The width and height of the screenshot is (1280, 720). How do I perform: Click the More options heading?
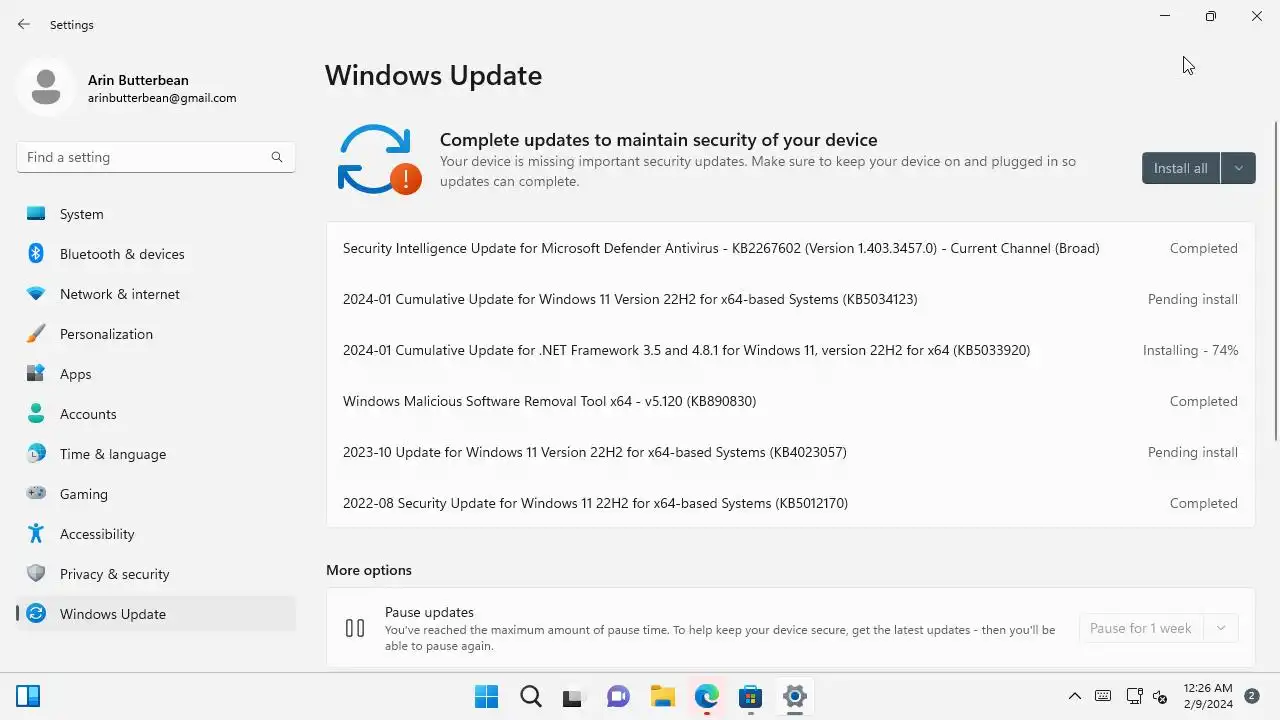tap(369, 570)
